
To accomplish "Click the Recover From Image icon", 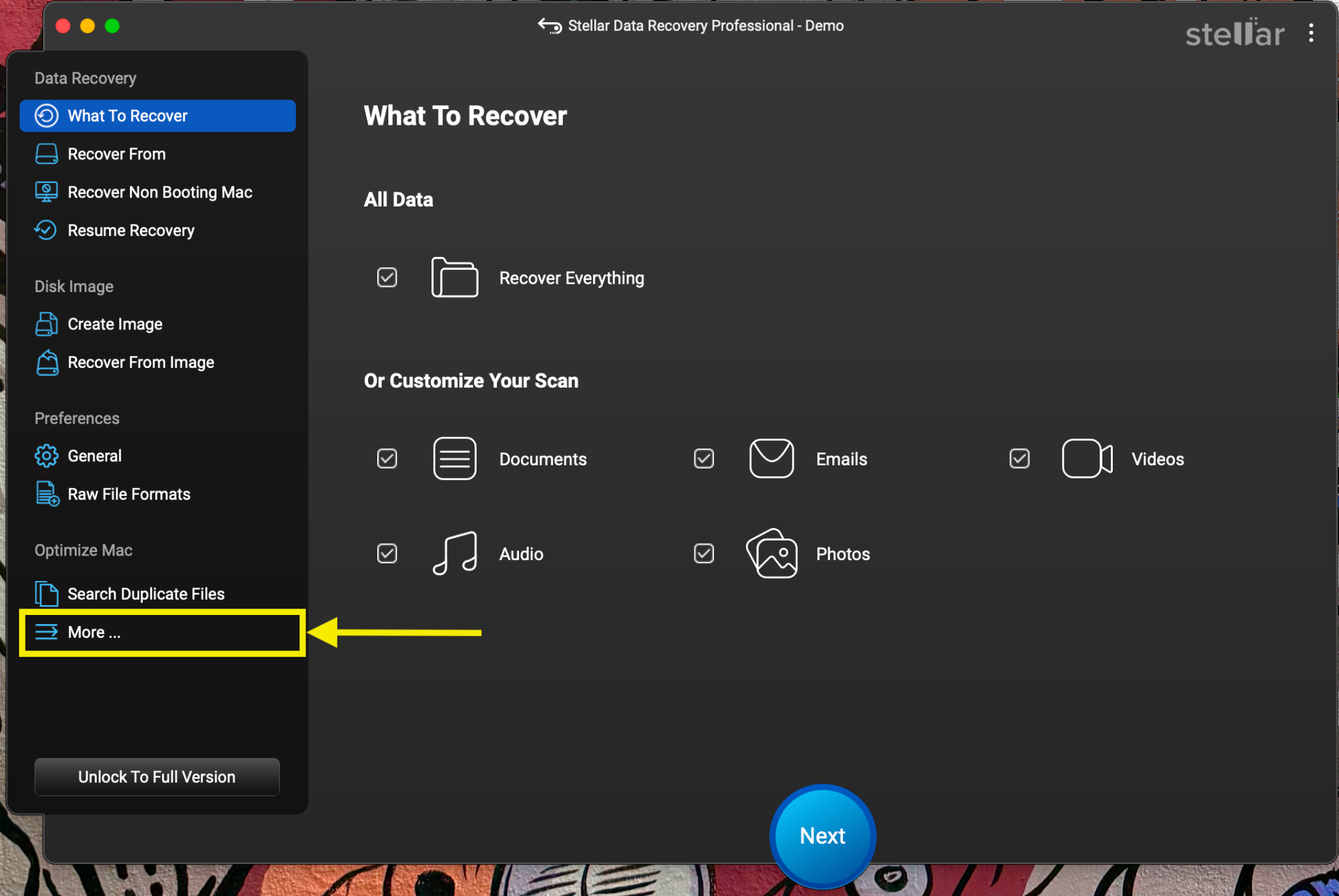I will (x=46, y=362).
